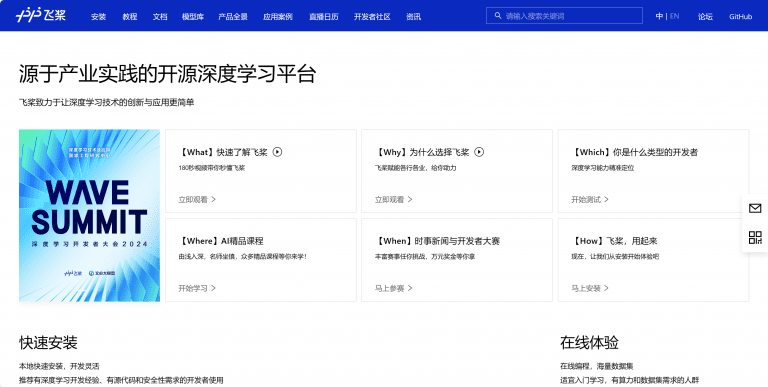The image size is (768, 387).
Task: Click the 由浅入深，名师坐镇 description
Action: click(x=242, y=257)
